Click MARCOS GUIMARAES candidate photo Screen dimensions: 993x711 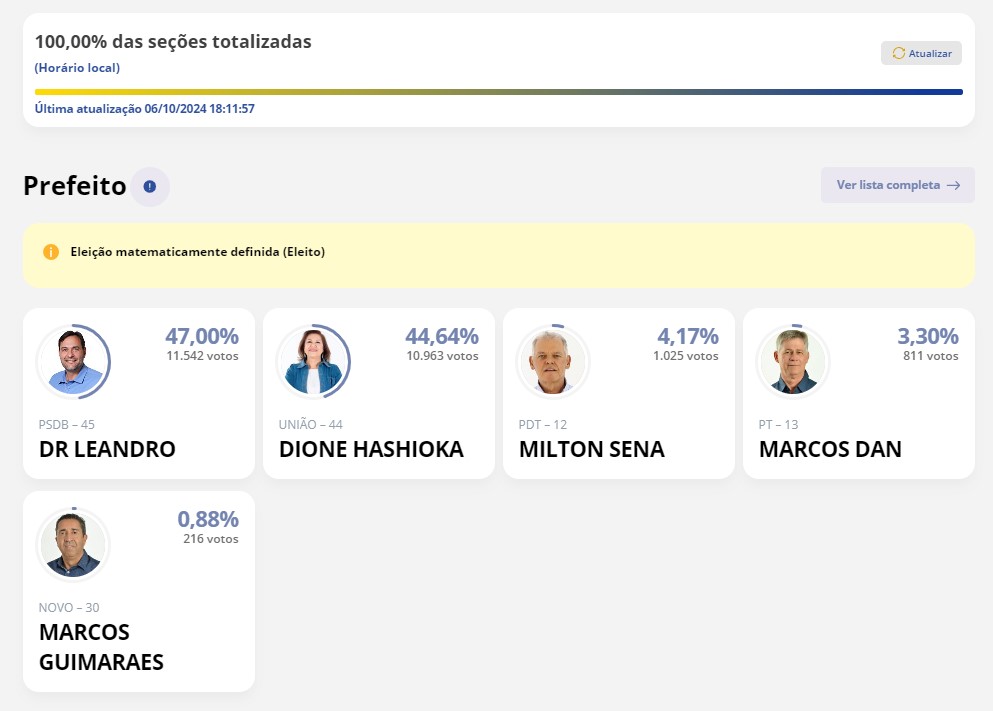73,544
